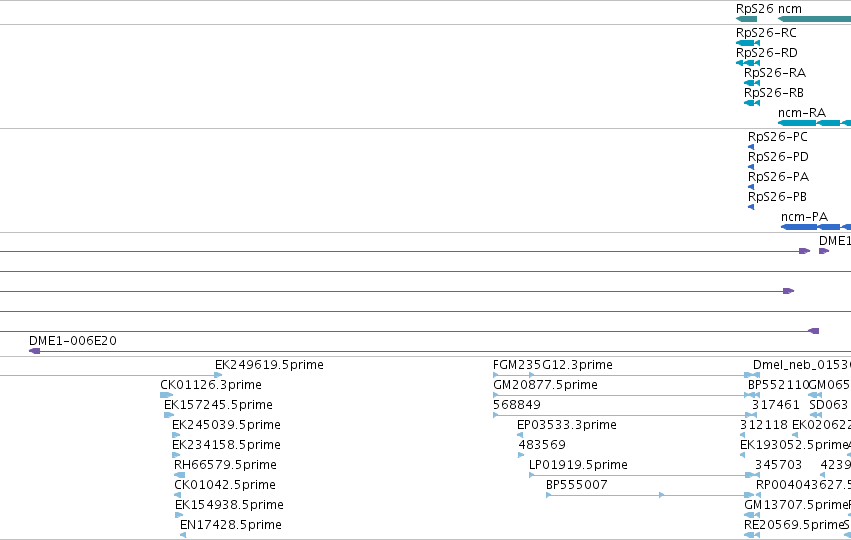Image resolution: width=851 pixels, height=540 pixels.
Task: Select the arrow glyph under DME1-006E20
Action: coord(34,351)
